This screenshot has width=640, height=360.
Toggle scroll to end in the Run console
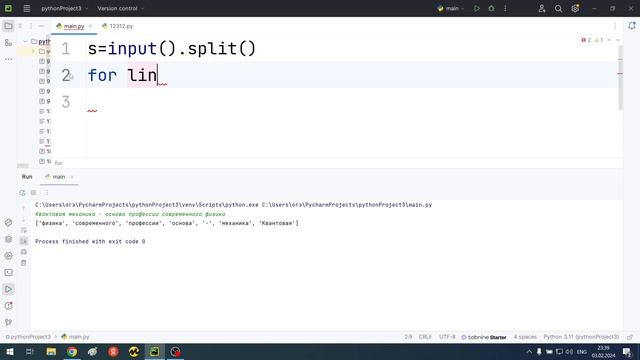24,241
